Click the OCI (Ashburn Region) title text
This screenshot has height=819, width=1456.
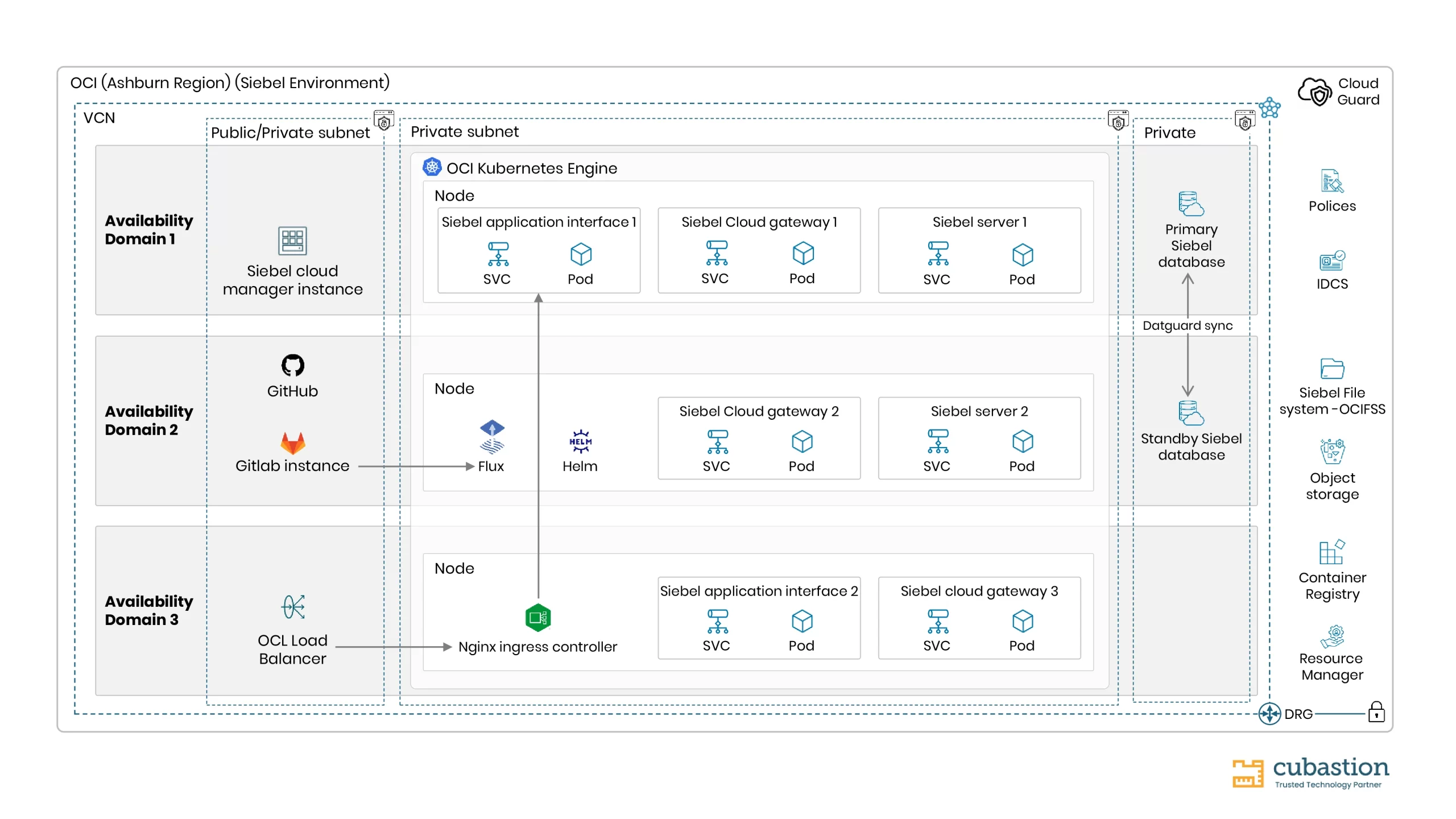(230, 82)
